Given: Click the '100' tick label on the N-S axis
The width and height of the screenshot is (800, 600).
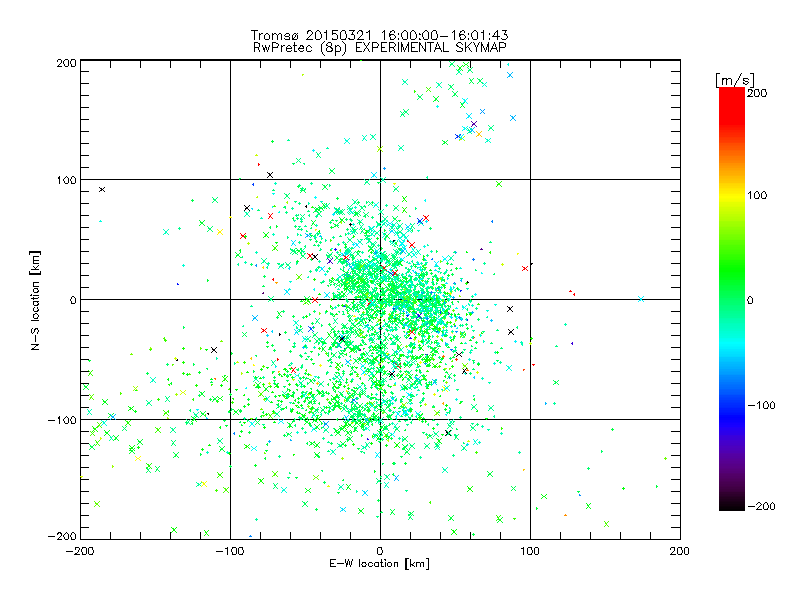Looking at the screenshot, I should 66,180.
